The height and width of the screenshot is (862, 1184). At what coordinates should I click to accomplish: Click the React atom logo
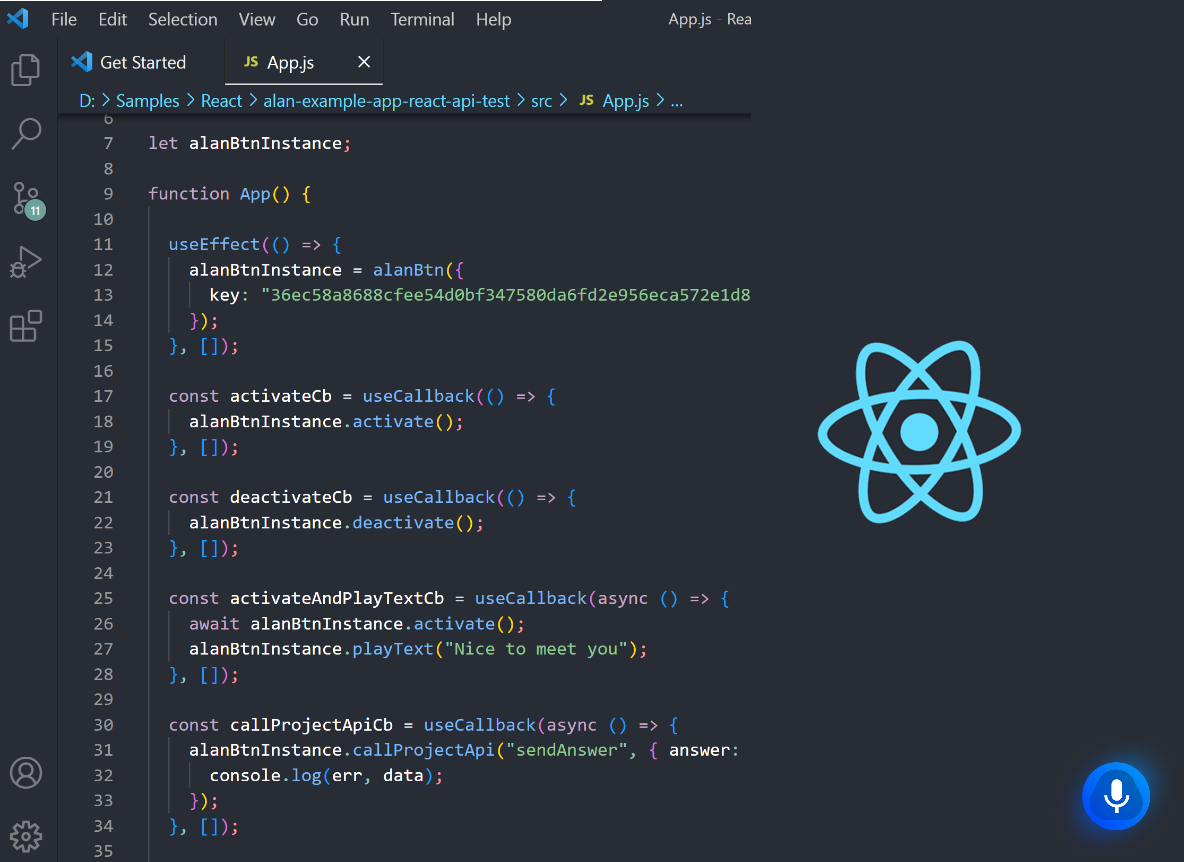tap(919, 432)
